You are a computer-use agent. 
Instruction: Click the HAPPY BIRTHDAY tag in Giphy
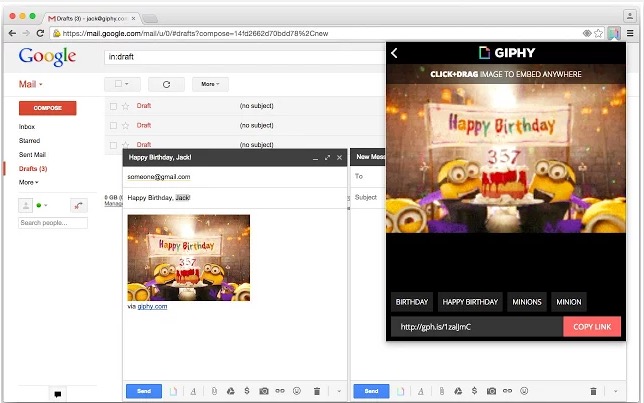point(470,302)
